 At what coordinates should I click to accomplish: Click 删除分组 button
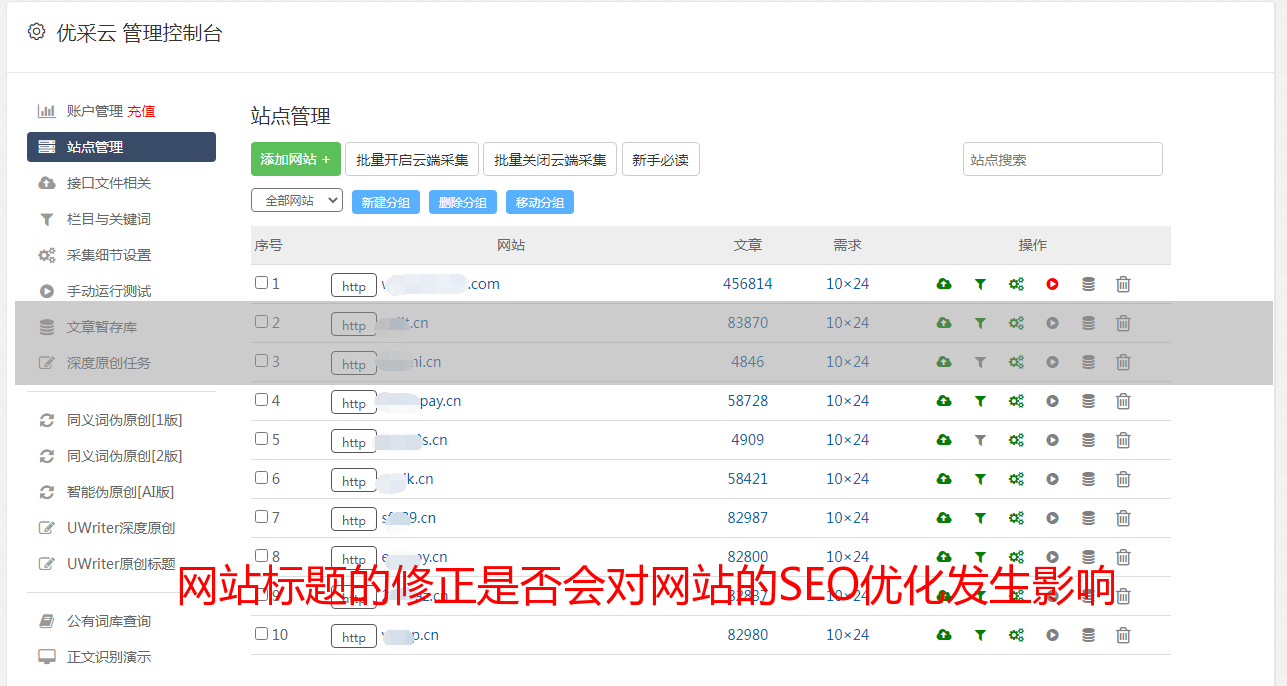463,202
